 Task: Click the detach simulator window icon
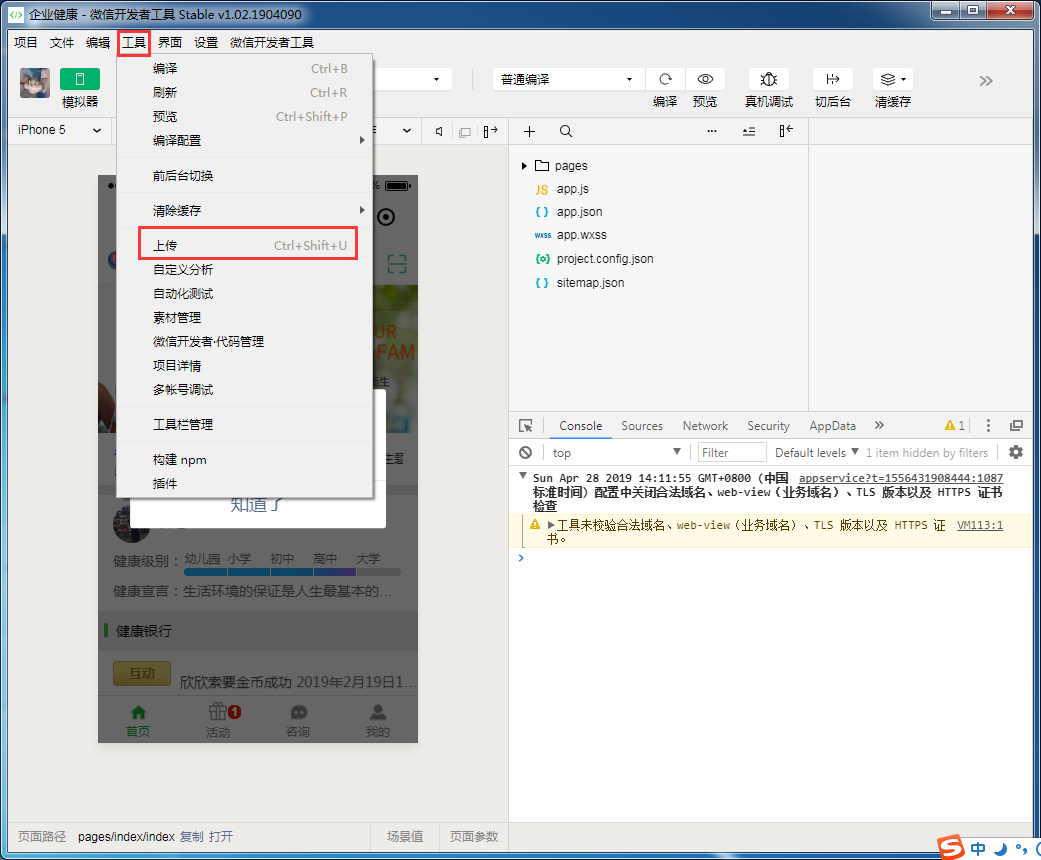coord(465,131)
